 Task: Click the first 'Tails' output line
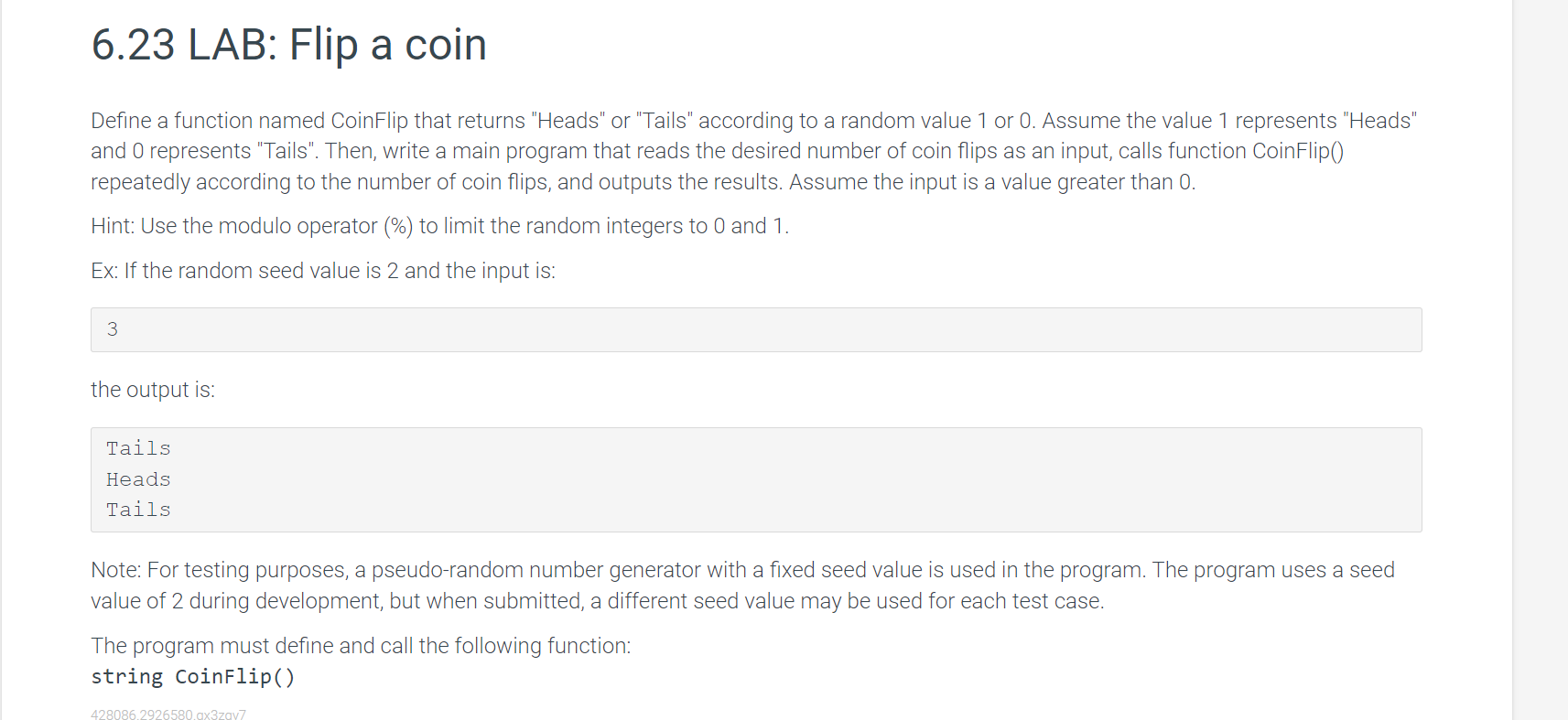(138, 448)
